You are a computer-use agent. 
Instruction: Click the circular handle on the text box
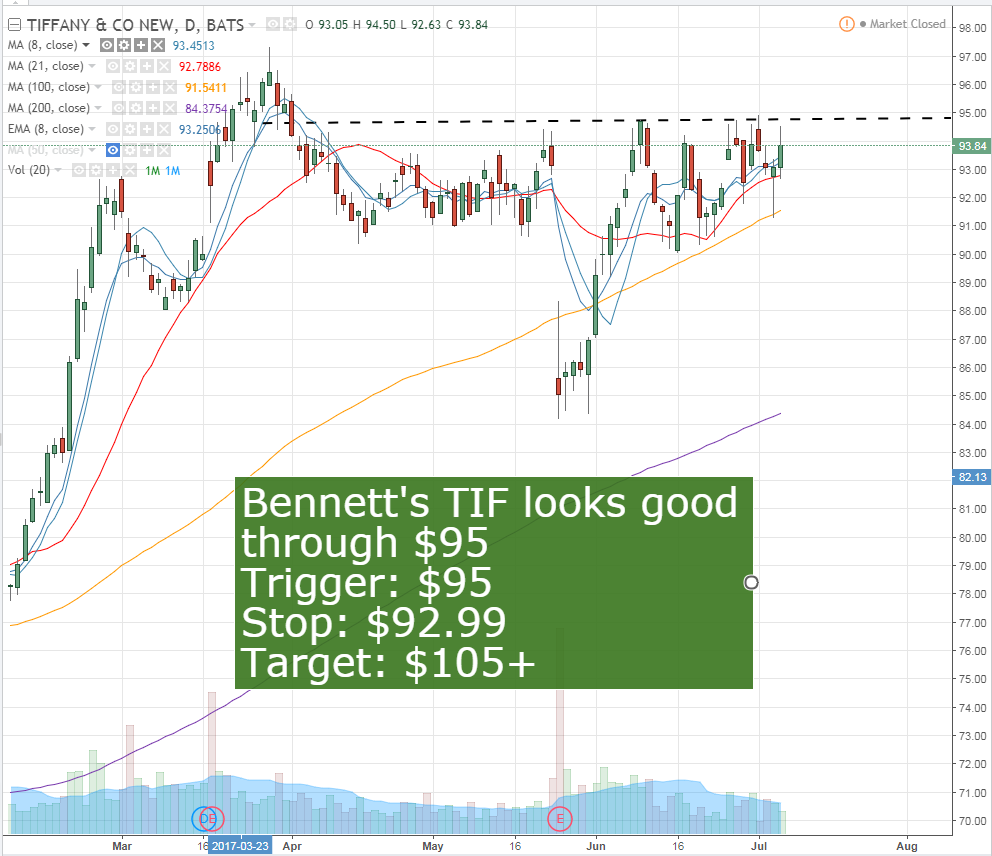click(x=751, y=583)
